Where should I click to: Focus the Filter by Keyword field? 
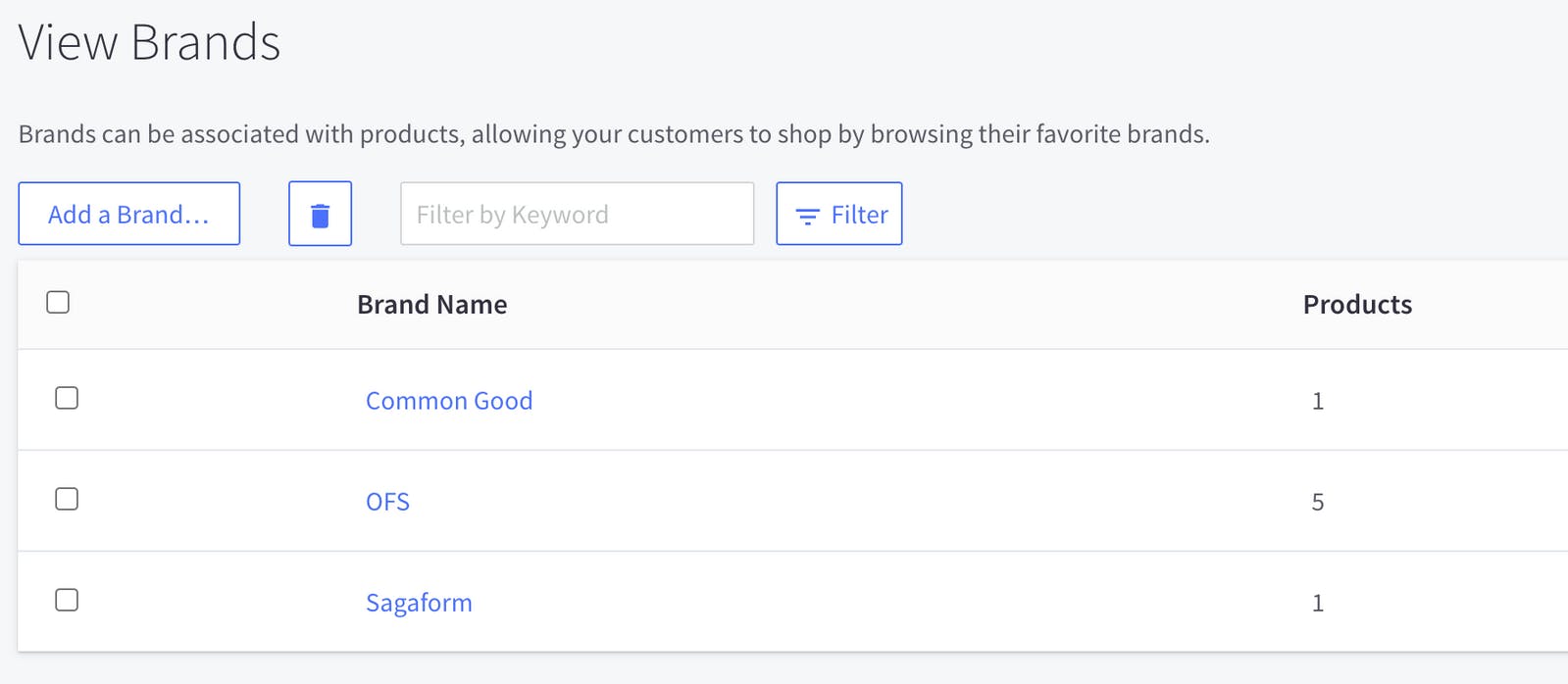(x=577, y=214)
